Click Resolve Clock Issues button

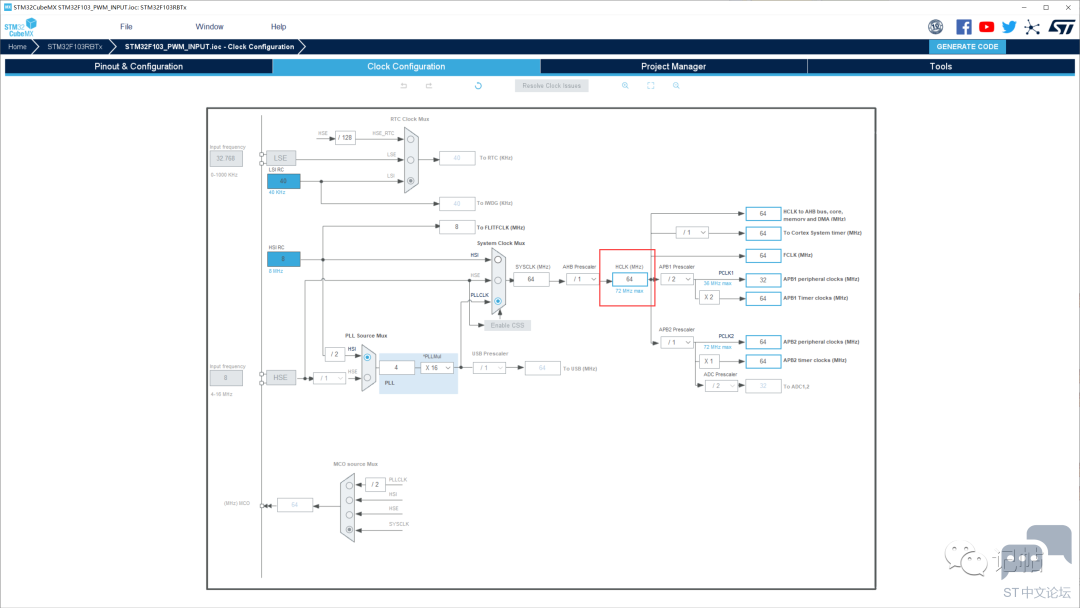[552, 85]
